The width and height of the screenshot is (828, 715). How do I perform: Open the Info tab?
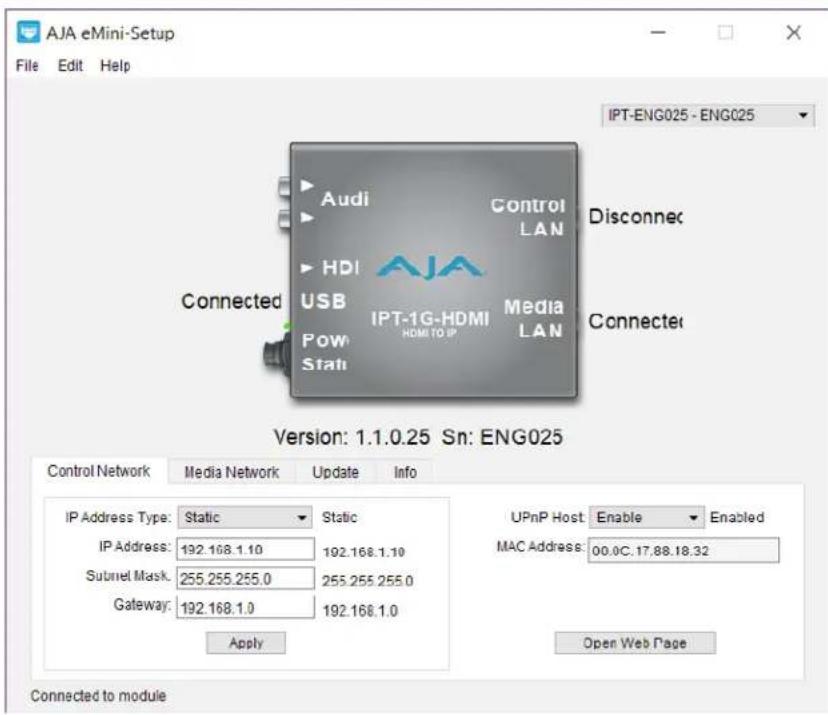[x=405, y=472]
